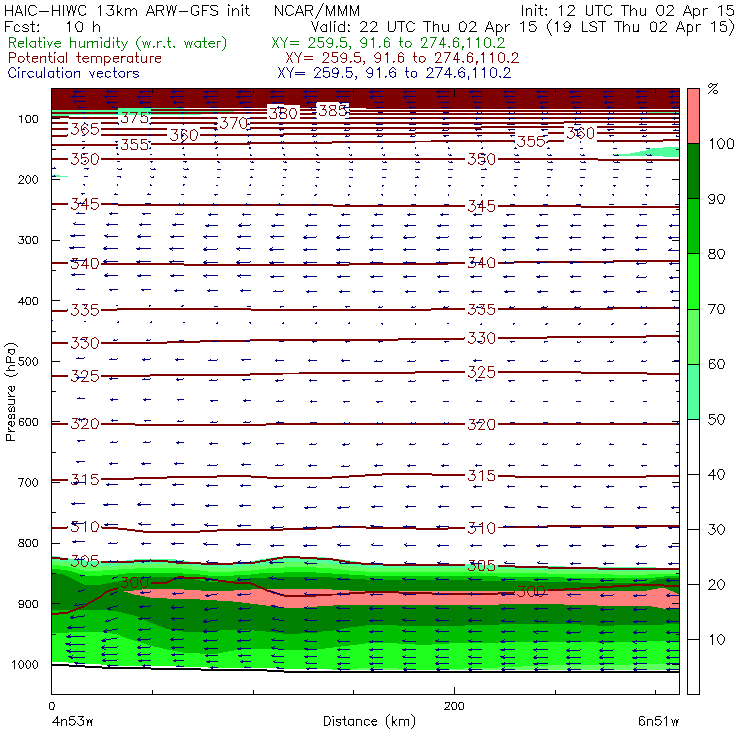Click the colorbar '50' tick label
Viewport: 740px width, 740px height.
(x=716, y=420)
